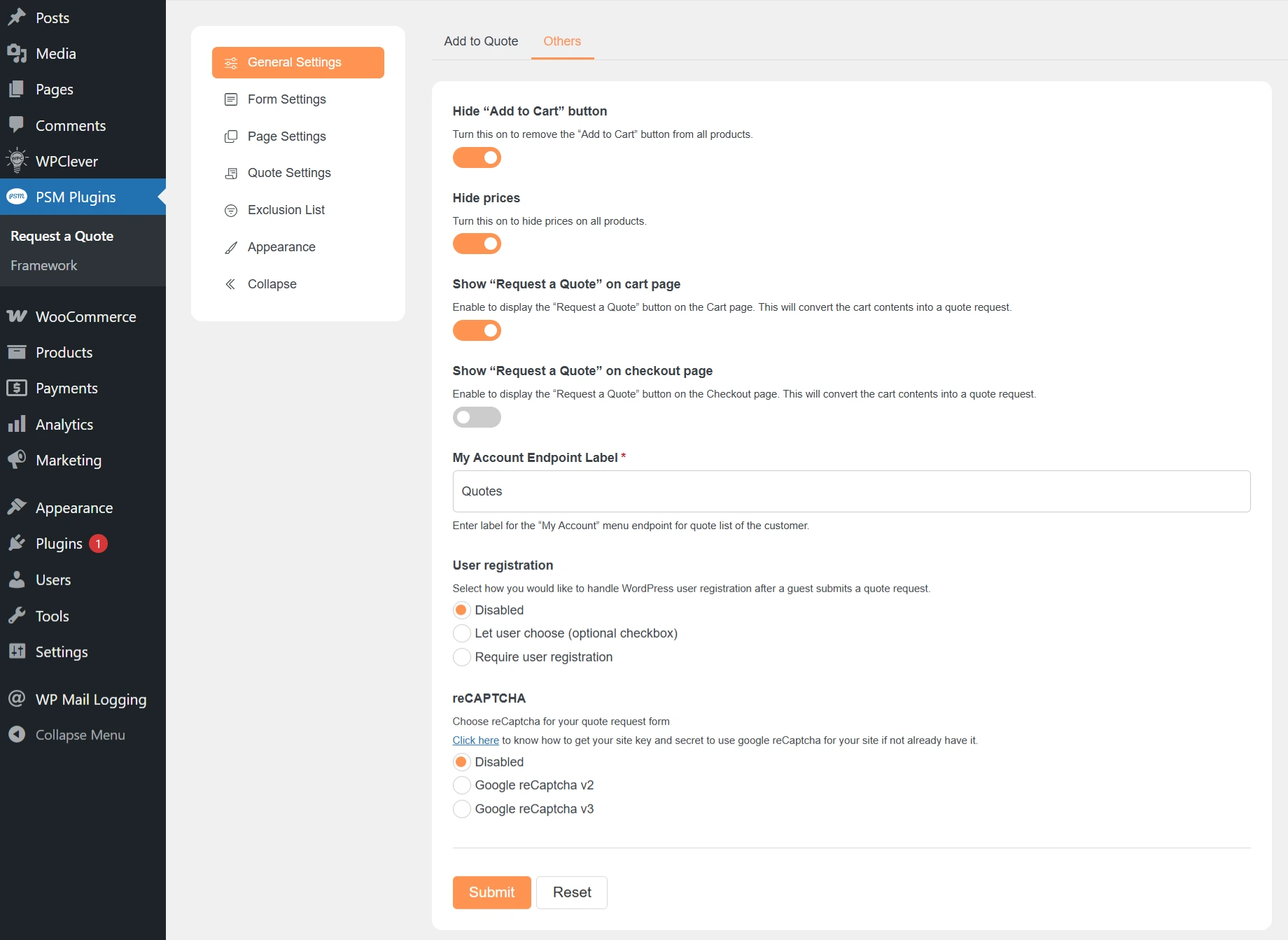Collapse the WordPress admin menu

click(80, 735)
